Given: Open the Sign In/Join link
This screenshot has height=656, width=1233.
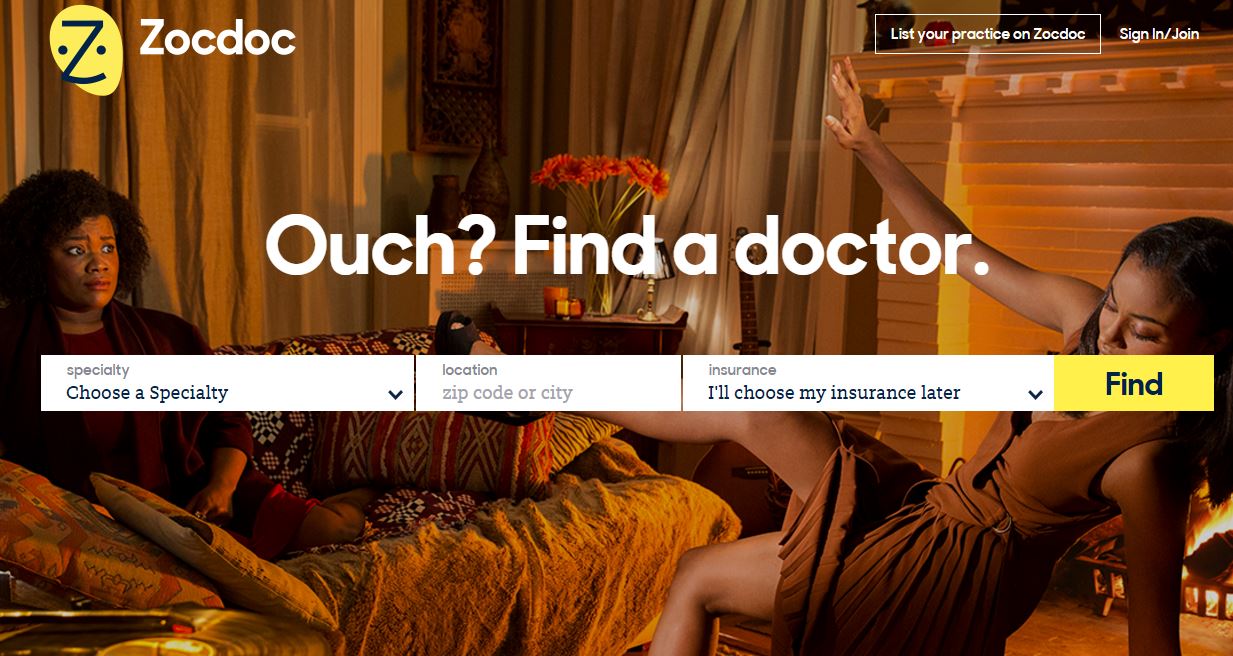Looking at the screenshot, I should click(x=1159, y=34).
